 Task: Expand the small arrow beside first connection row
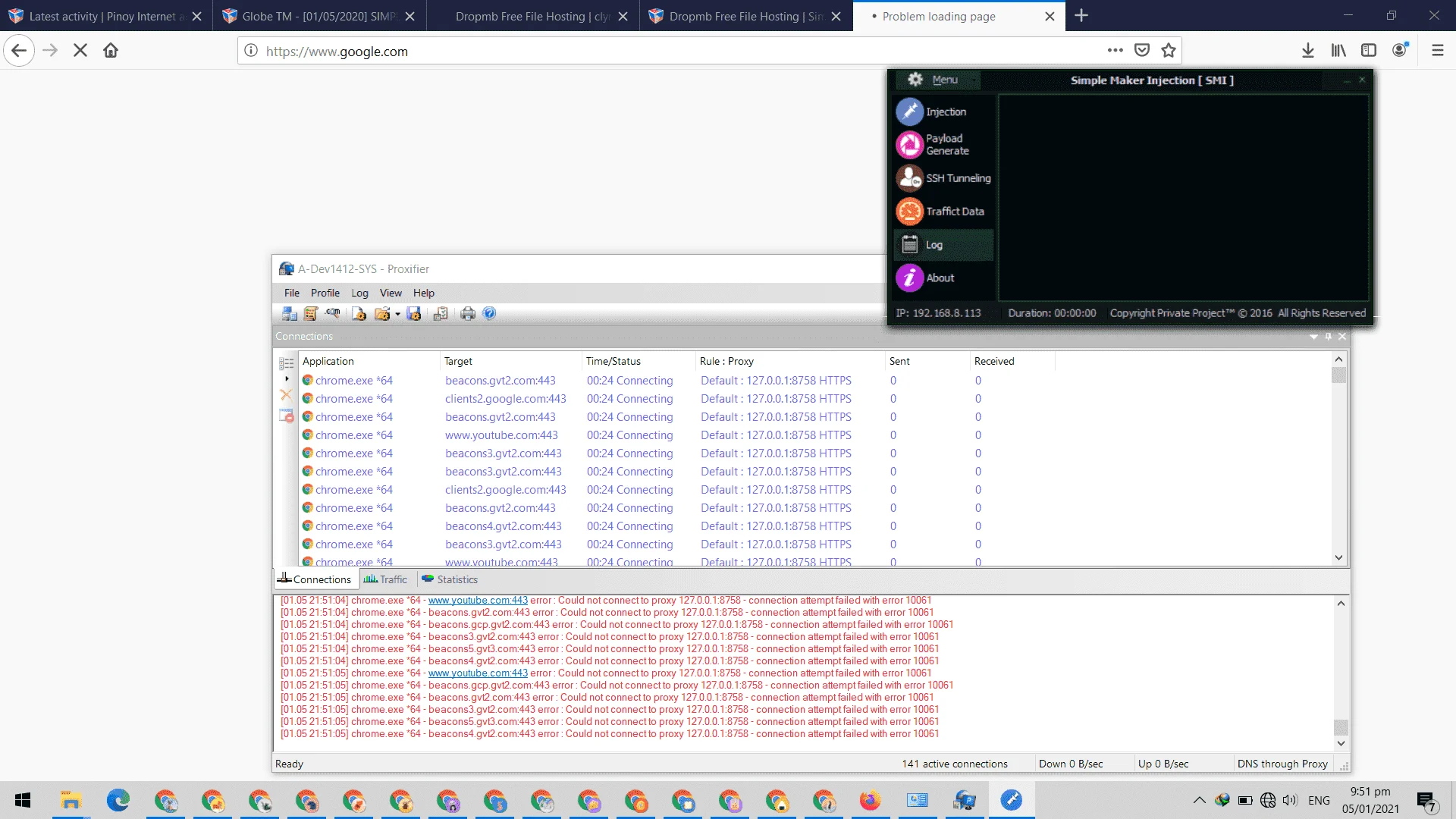287,379
